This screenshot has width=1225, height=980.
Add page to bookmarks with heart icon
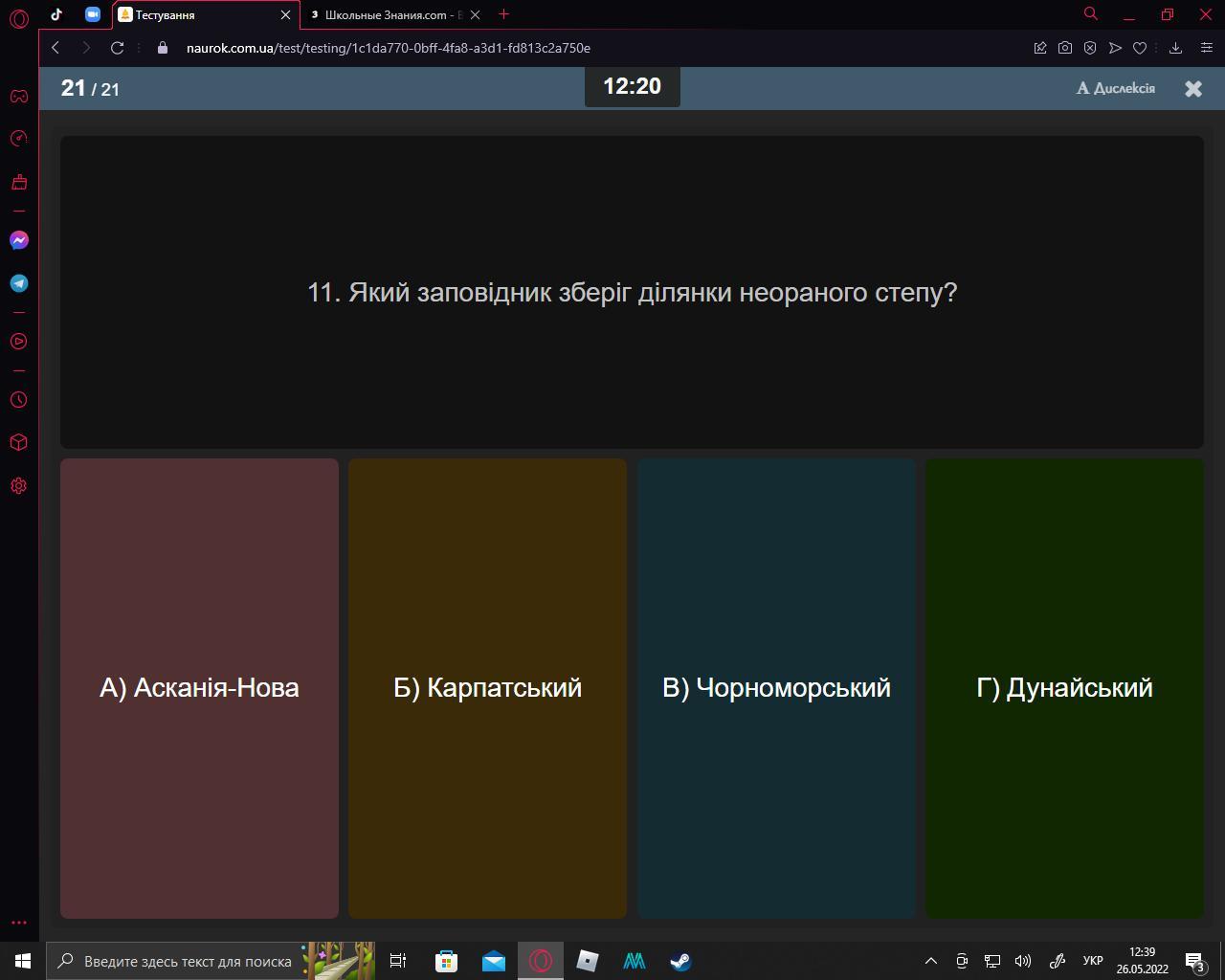pos(1140,48)
